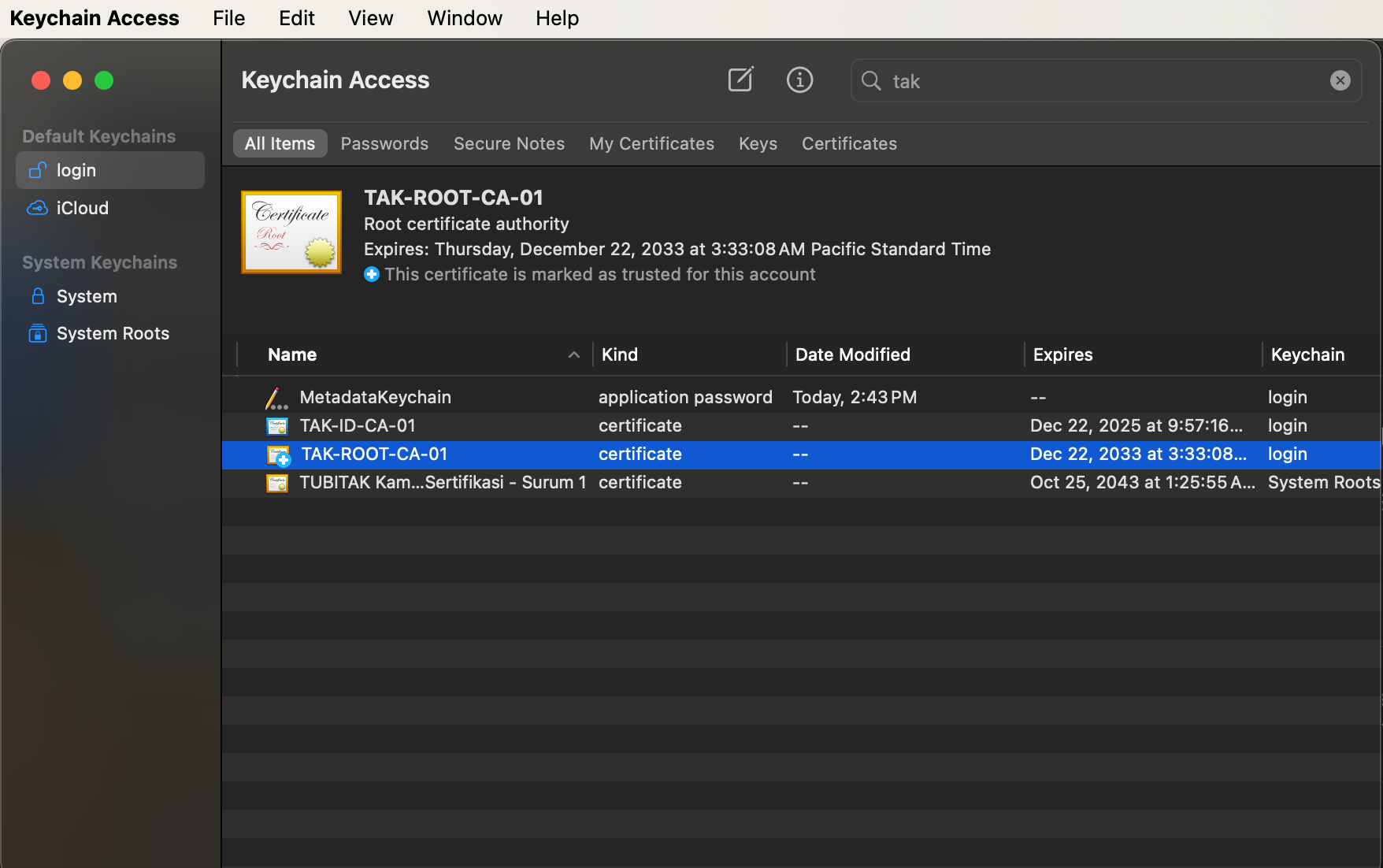Open the Window menu

(x=465, y=18)
